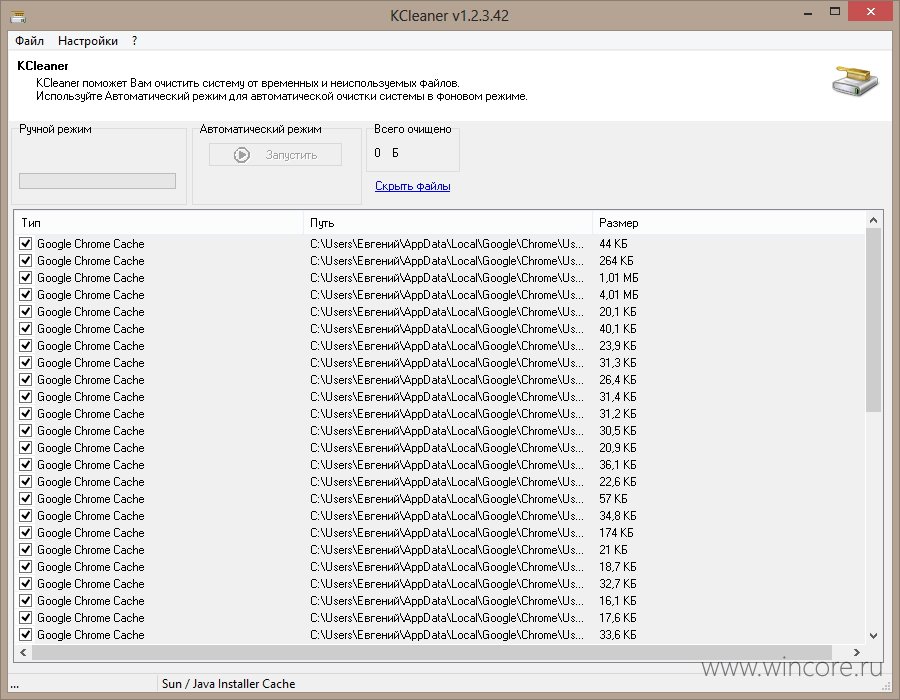900x700 pixels.
Task: Click the scroll down arrow of file list
Action: point(873,636)
